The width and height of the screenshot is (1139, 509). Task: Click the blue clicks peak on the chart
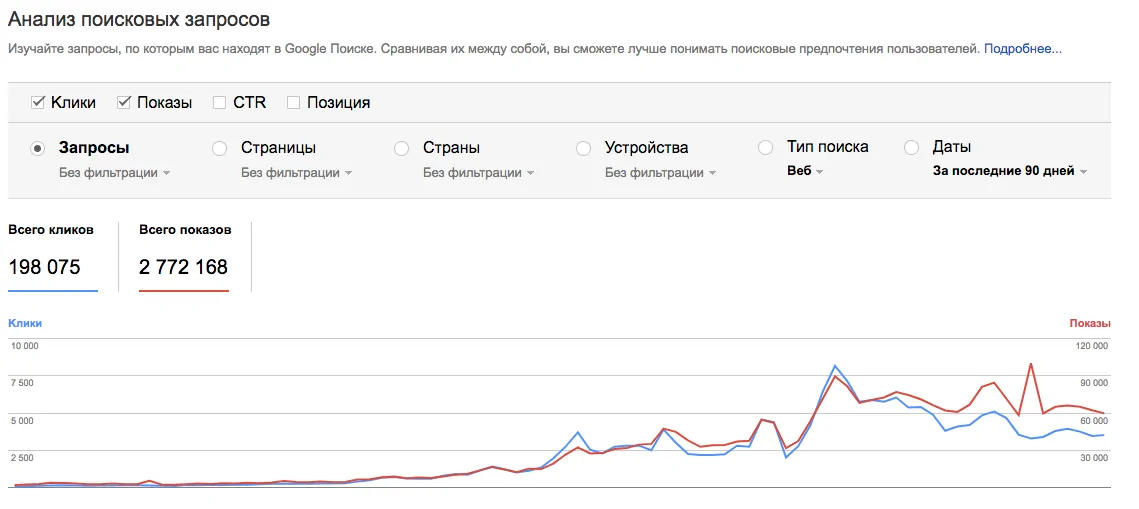click(835, 366)
